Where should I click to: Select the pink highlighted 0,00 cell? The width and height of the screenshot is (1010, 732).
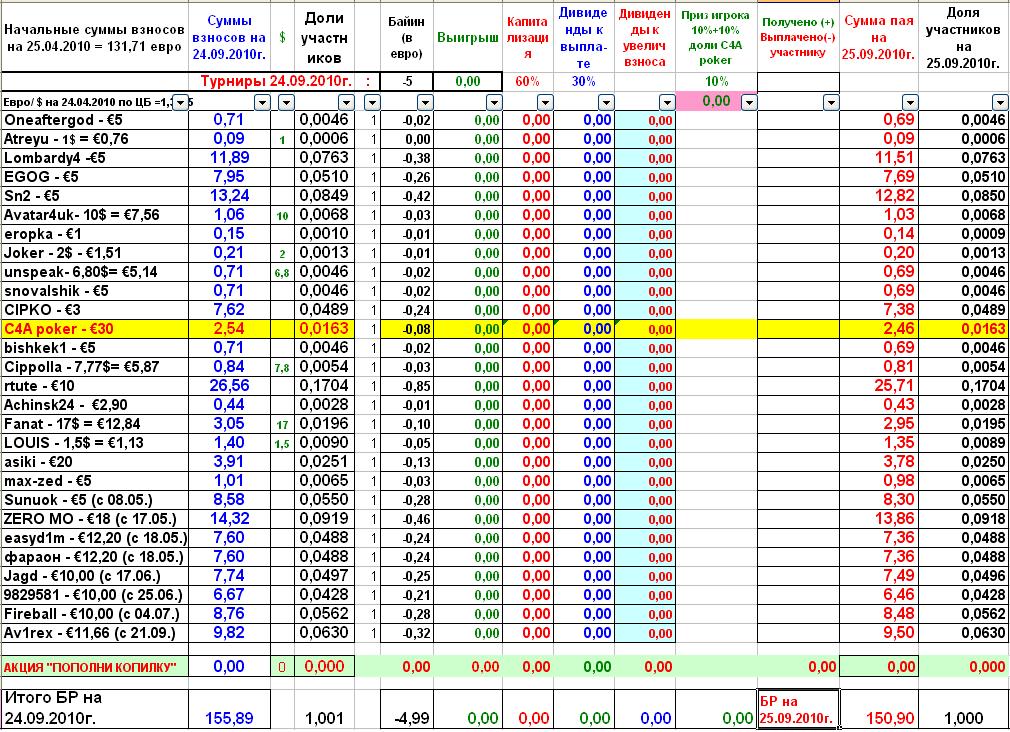click(709, 101)
